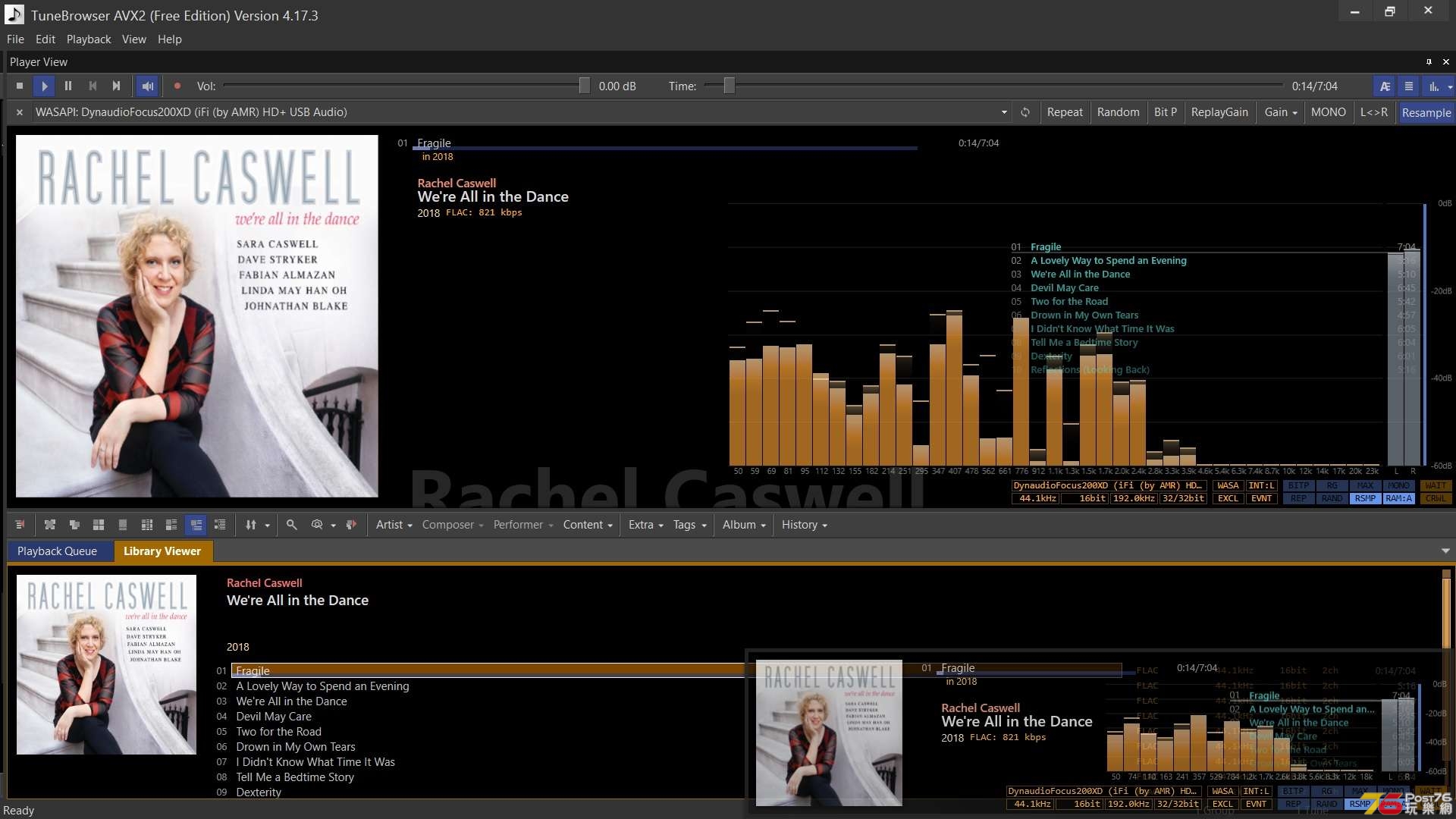Toggle the Repeat option
This screenshot has width=1456, height=819.
click(x=1065, y=112)
